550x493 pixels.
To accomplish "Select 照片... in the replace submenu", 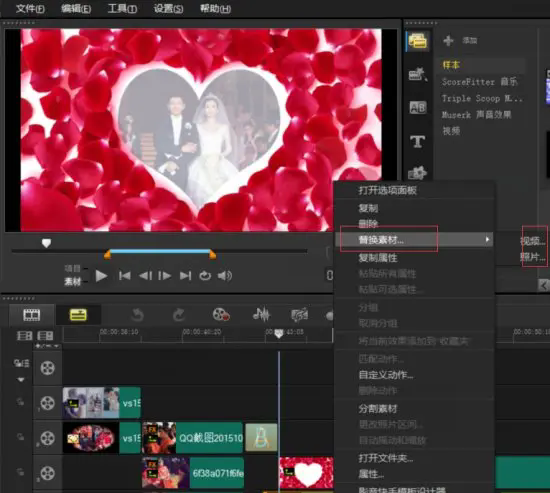I will (x=533, y=257).
